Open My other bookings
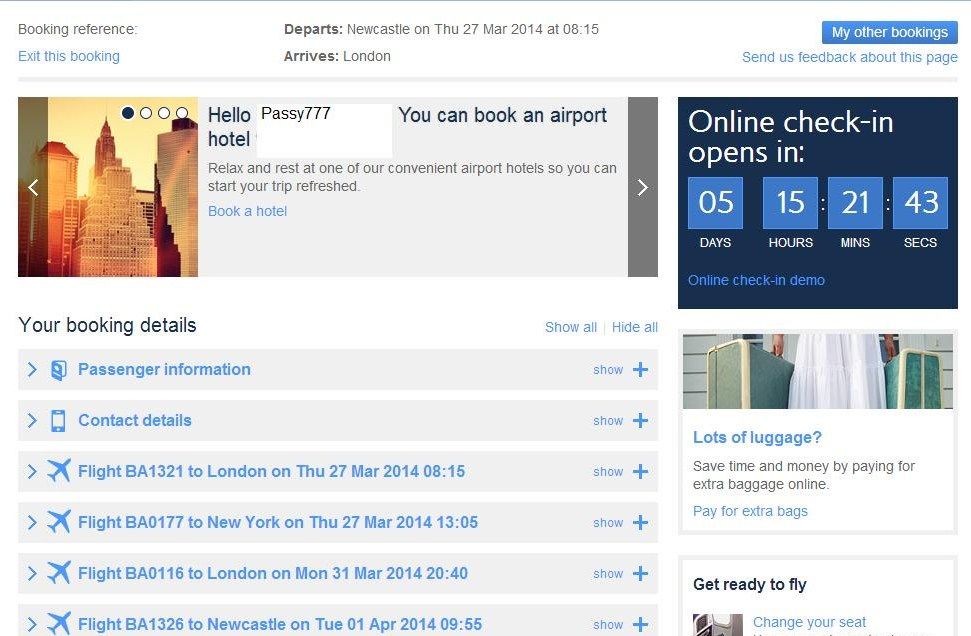Image resolution: width=971 pixels, height=636 pixels. click(889, 32)
